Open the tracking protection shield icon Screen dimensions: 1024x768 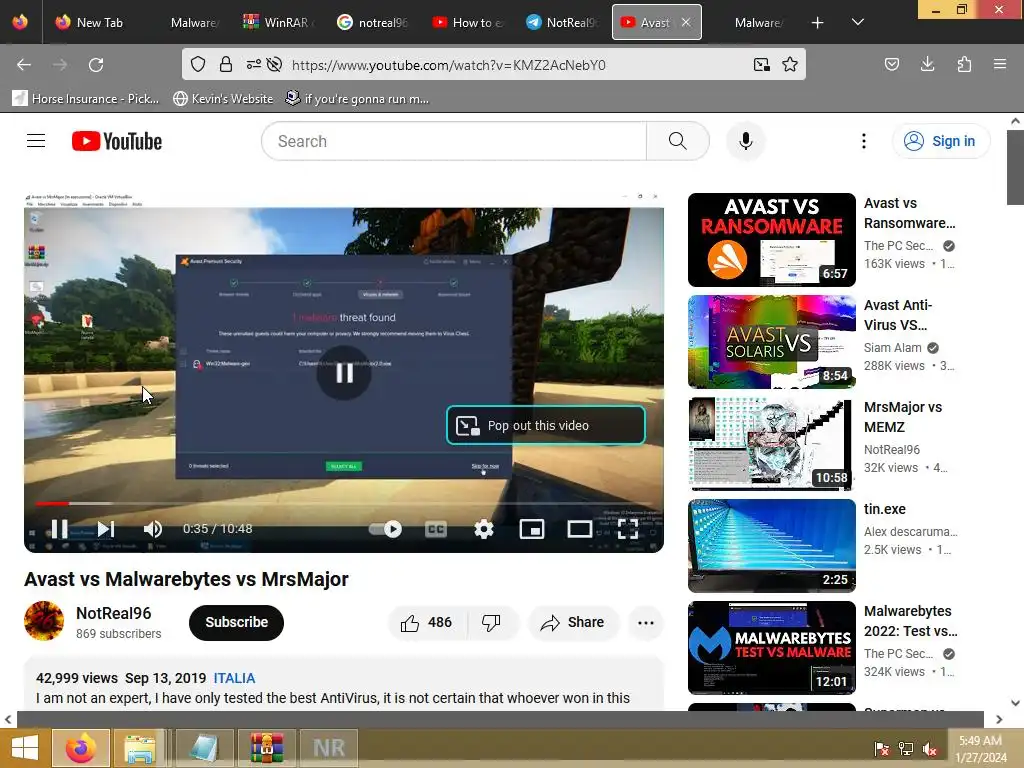tap(198, 64)
